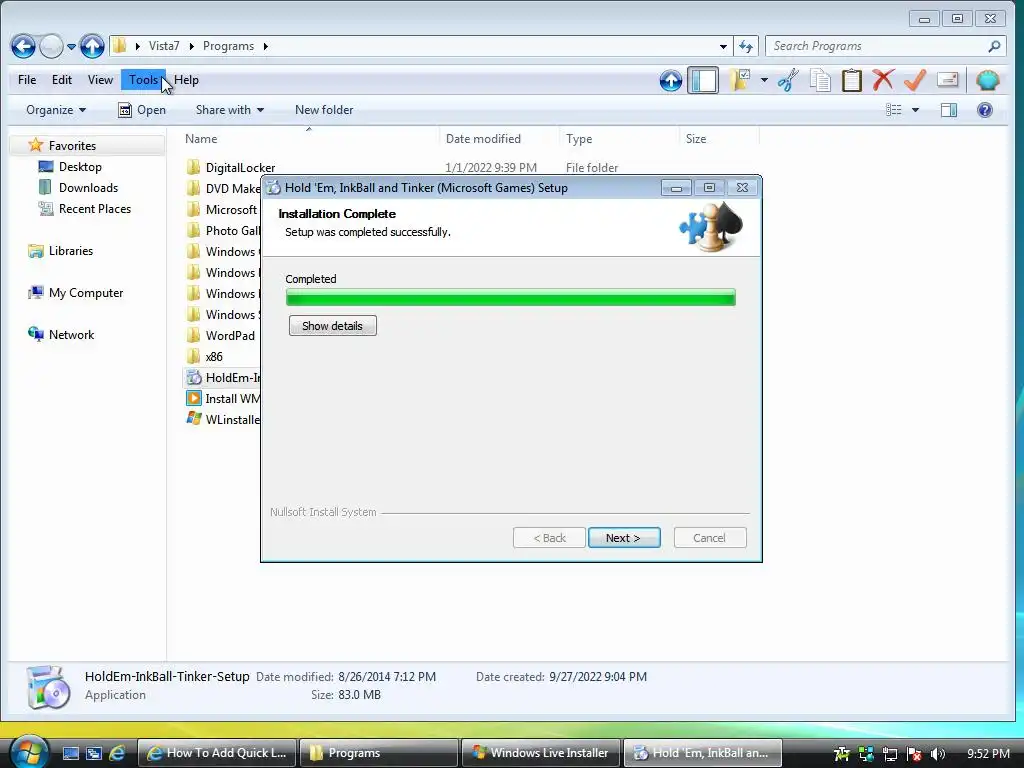Go back with the Back arrow button
This screenshot has height=768, width=1024.
23,46
